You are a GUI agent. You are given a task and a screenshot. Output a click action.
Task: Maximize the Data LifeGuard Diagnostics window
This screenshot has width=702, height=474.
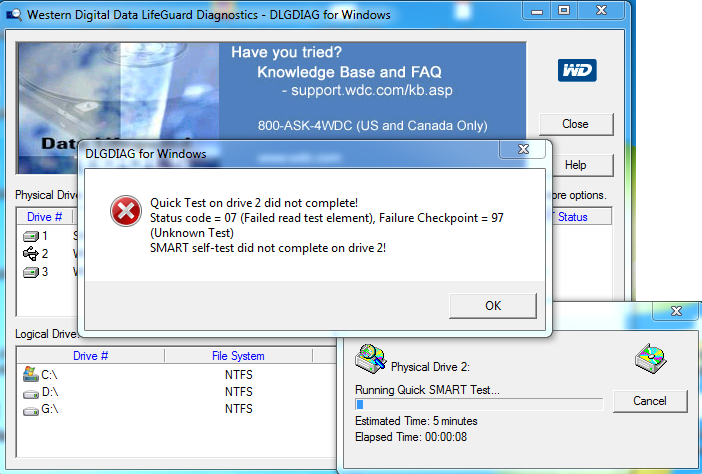(564, 11)
